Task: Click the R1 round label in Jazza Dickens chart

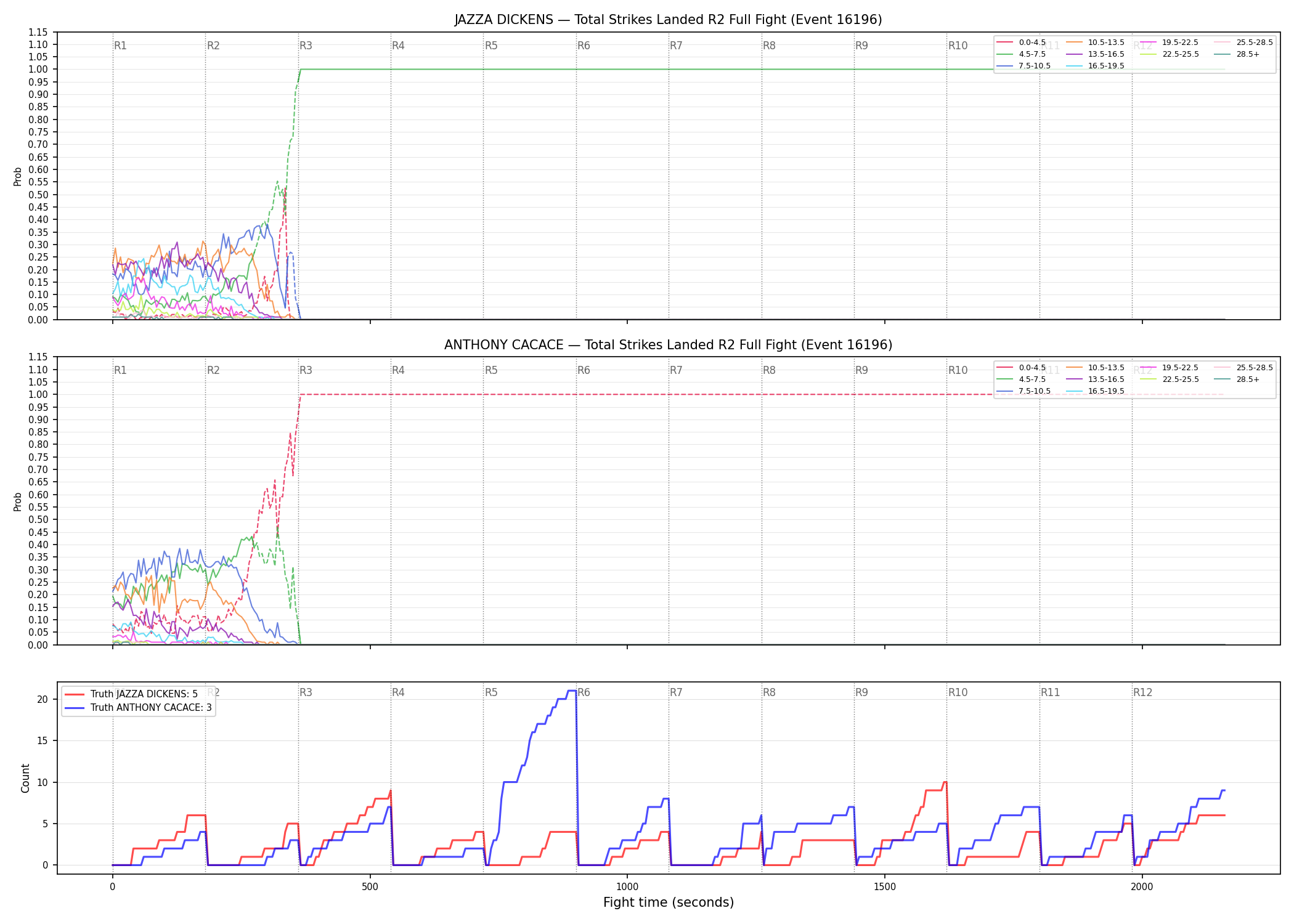Action: coord(120,46)
